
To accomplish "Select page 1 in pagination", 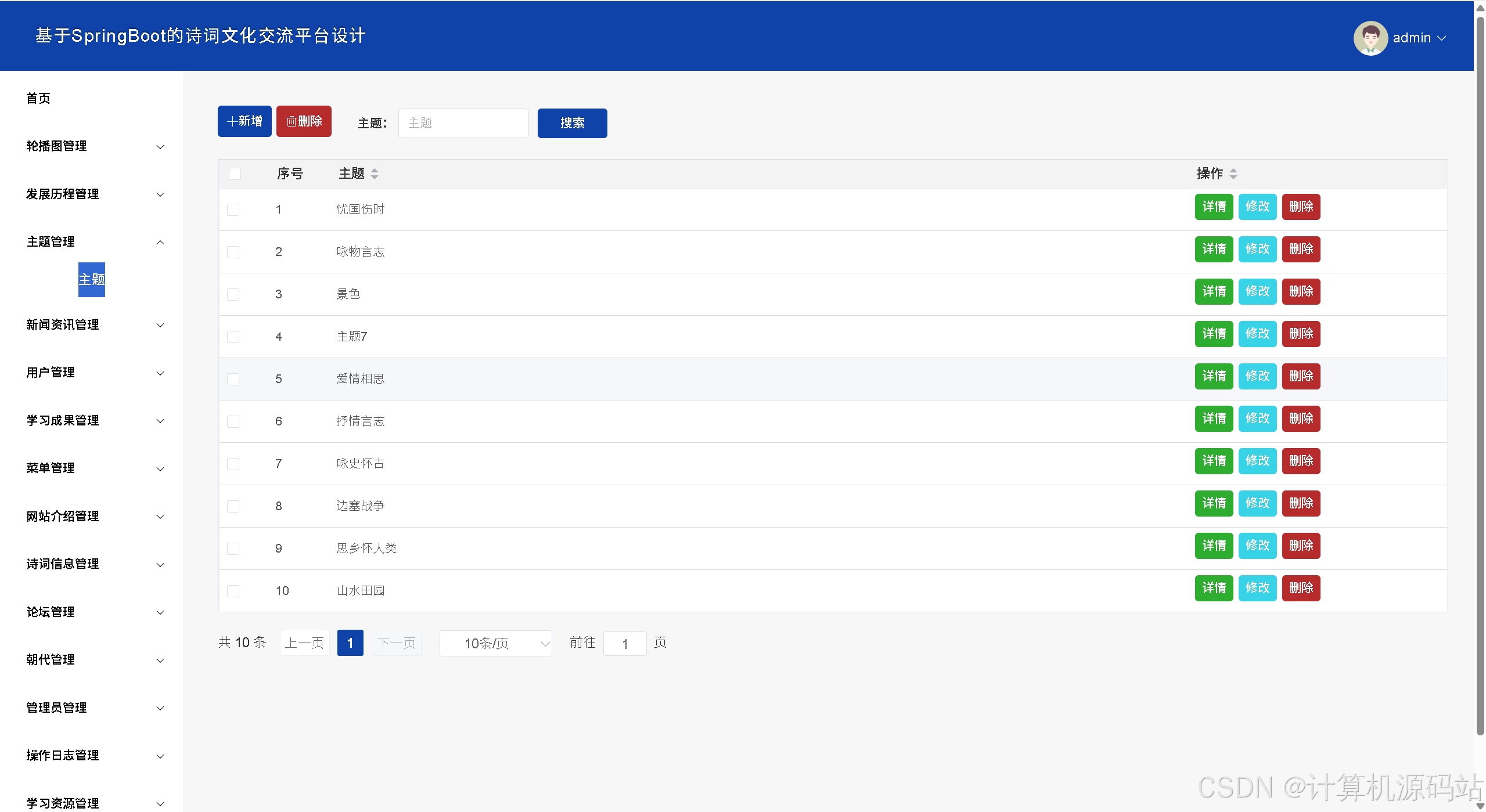I will (350, 643).
